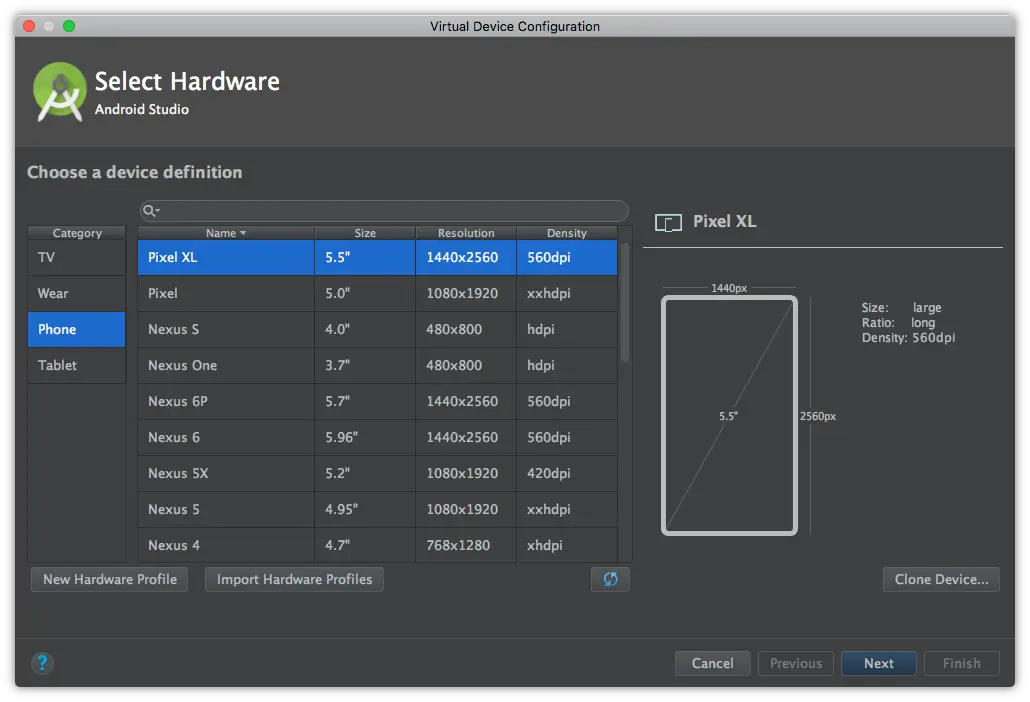This screenshot has height=702, width=1030.
Task: Select the Nexus 4 row
Action: click(x=378, y=545)
